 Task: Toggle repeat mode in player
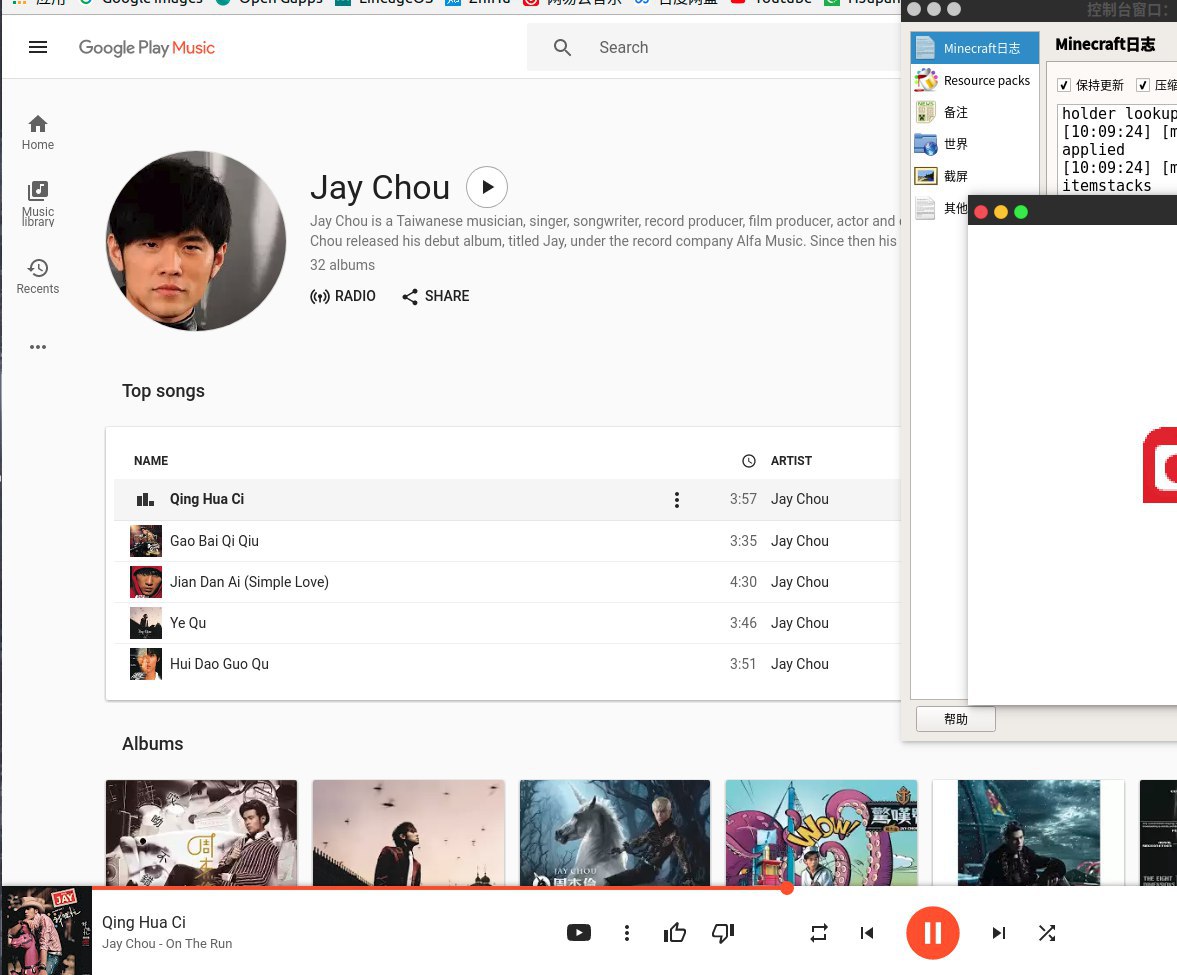click(819, 933)
